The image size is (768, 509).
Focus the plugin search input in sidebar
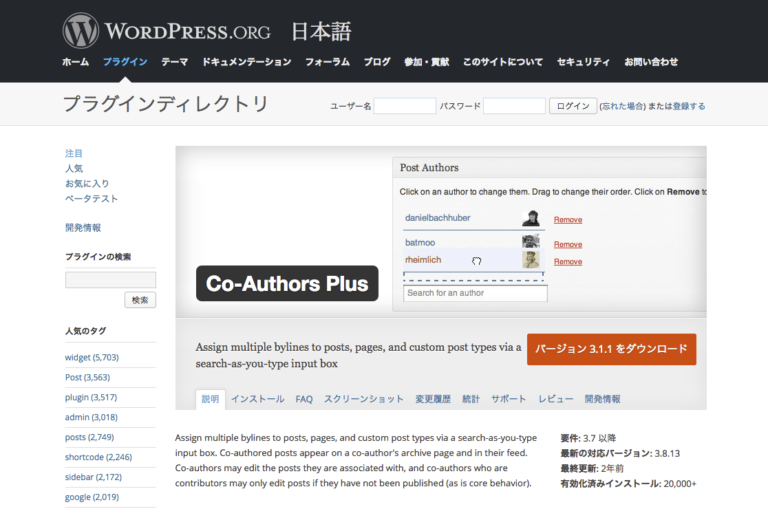[x=111, y=280]
